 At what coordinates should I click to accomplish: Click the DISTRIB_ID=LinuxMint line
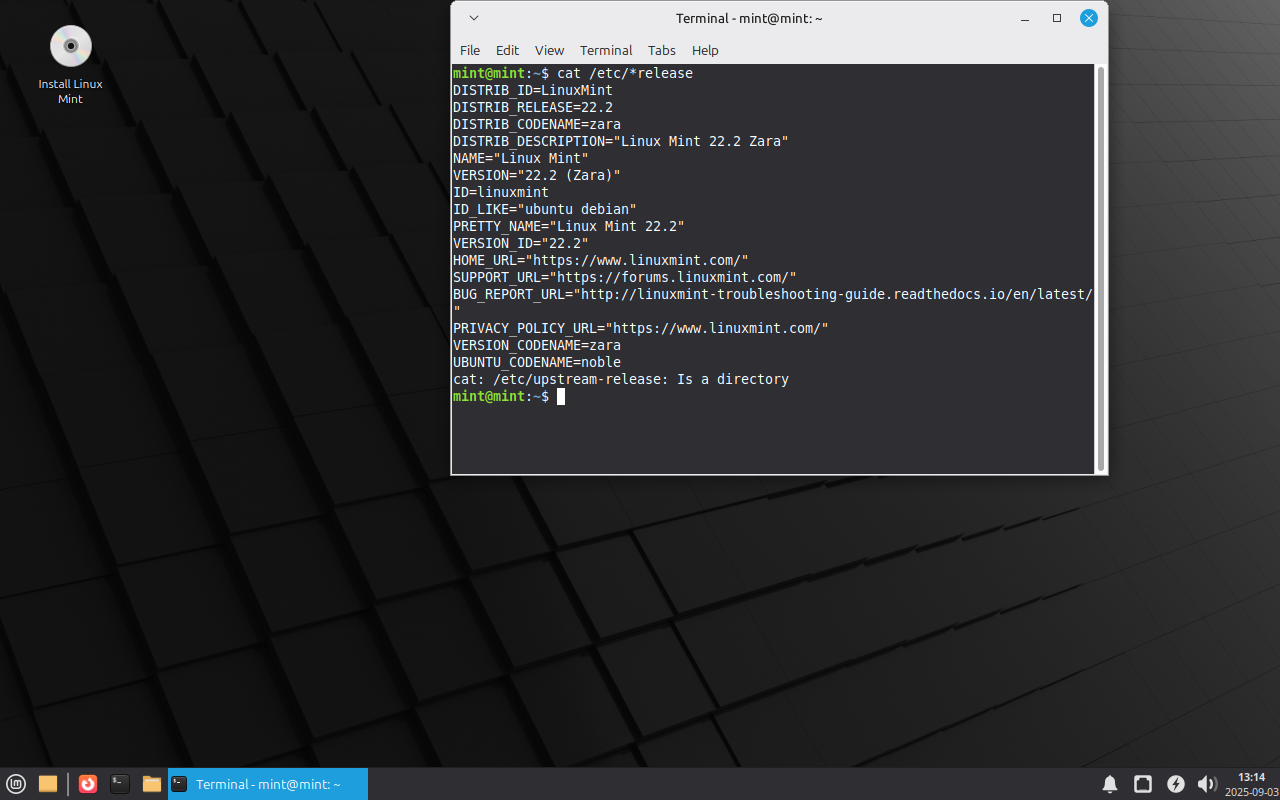click(533, 90)
